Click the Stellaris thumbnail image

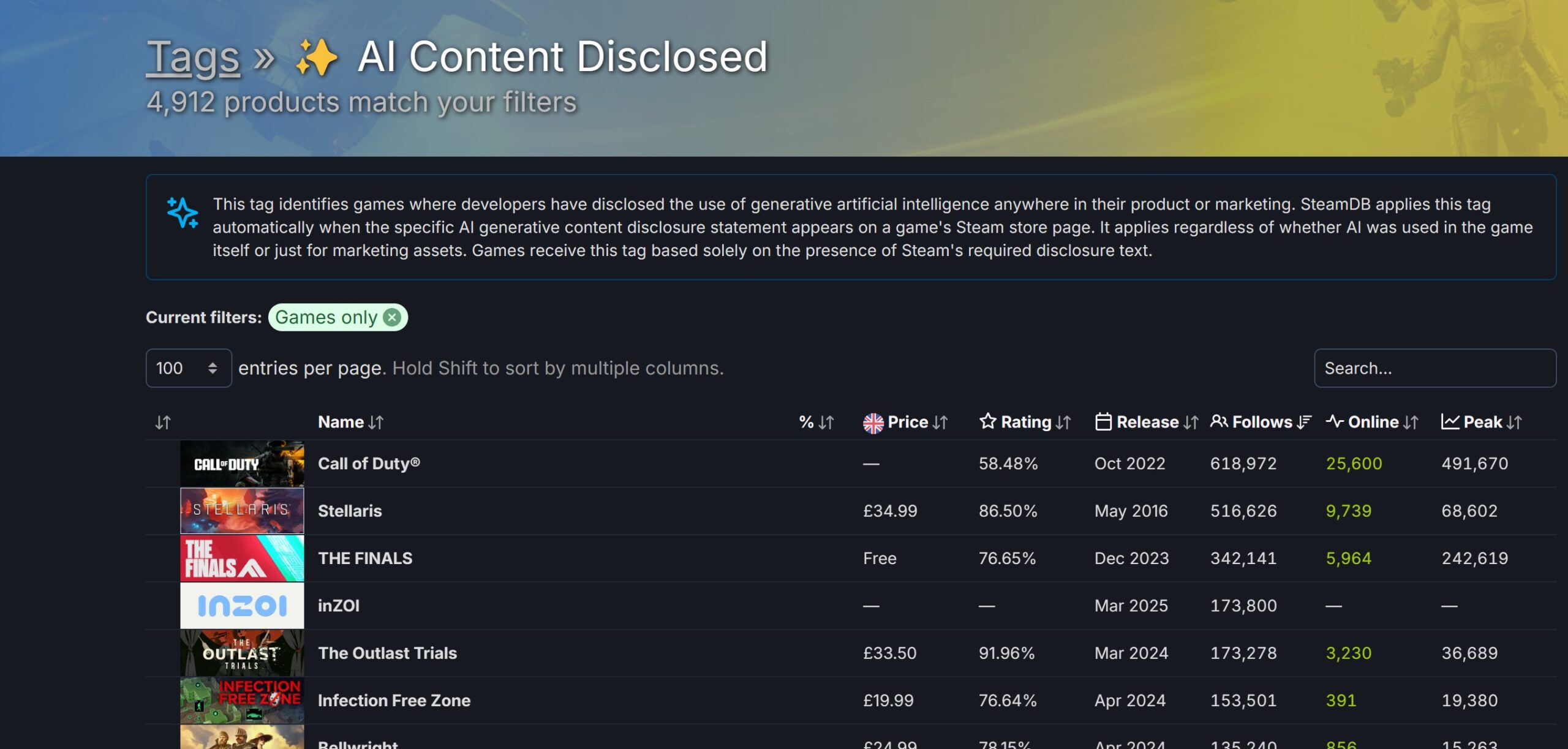242,511
